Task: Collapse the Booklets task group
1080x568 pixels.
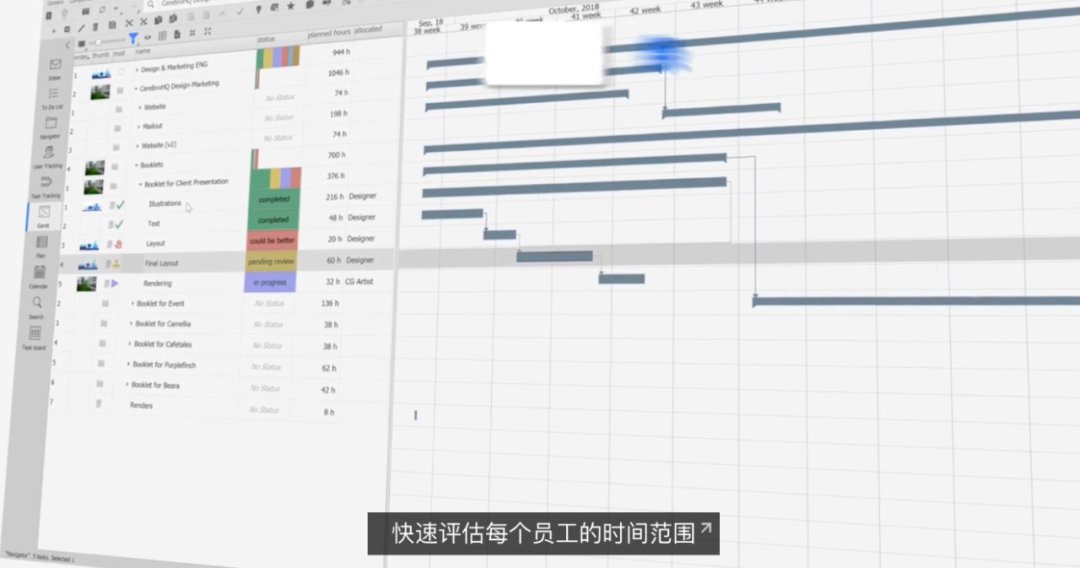Action: click(136, 165)
